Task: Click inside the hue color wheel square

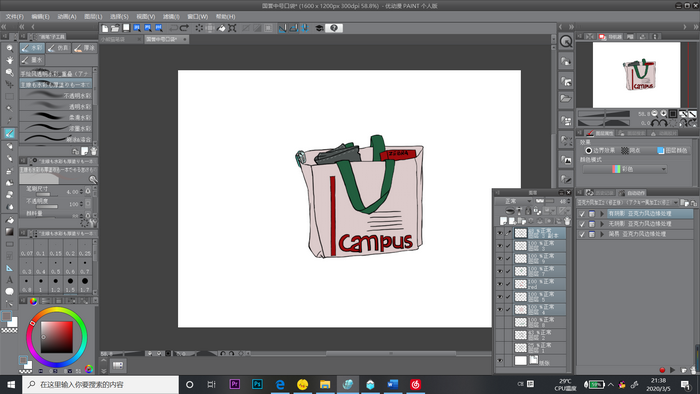Action: pos(57,337)
